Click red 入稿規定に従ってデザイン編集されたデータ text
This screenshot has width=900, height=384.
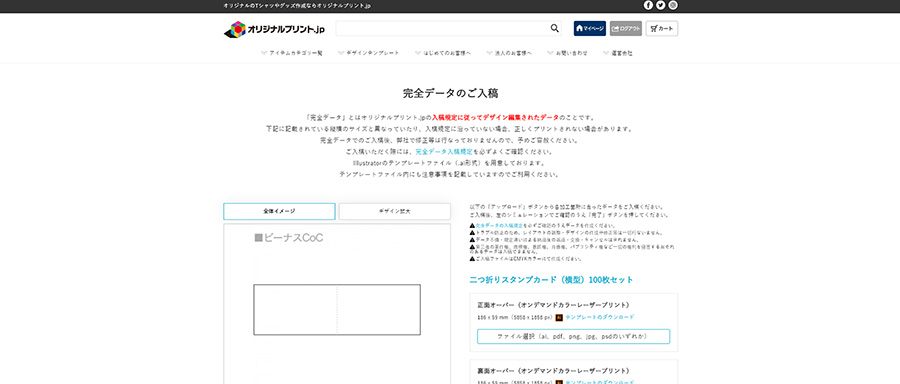click(x=495, y=117)
